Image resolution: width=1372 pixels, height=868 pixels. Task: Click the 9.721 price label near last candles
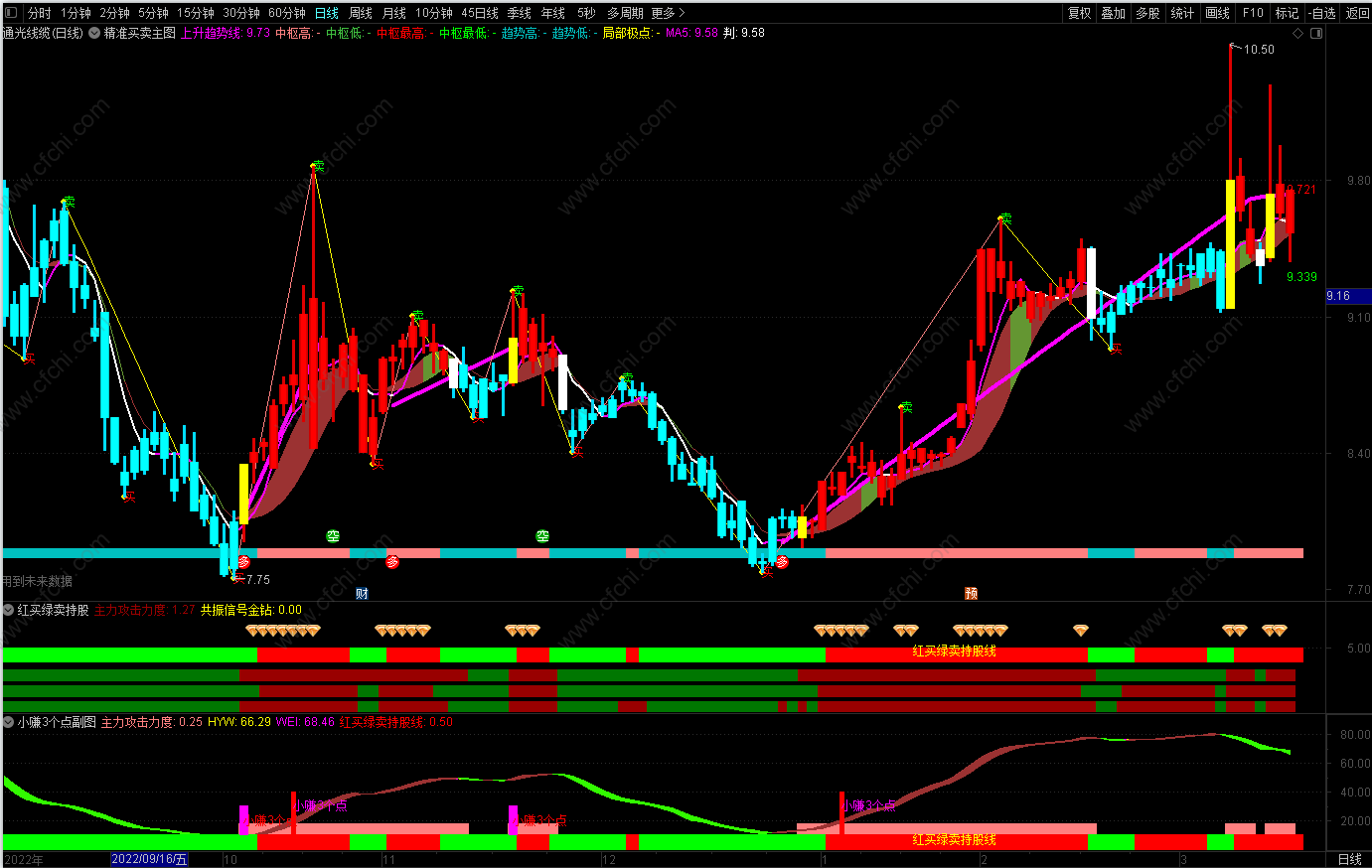click(x=1300, y=190)
